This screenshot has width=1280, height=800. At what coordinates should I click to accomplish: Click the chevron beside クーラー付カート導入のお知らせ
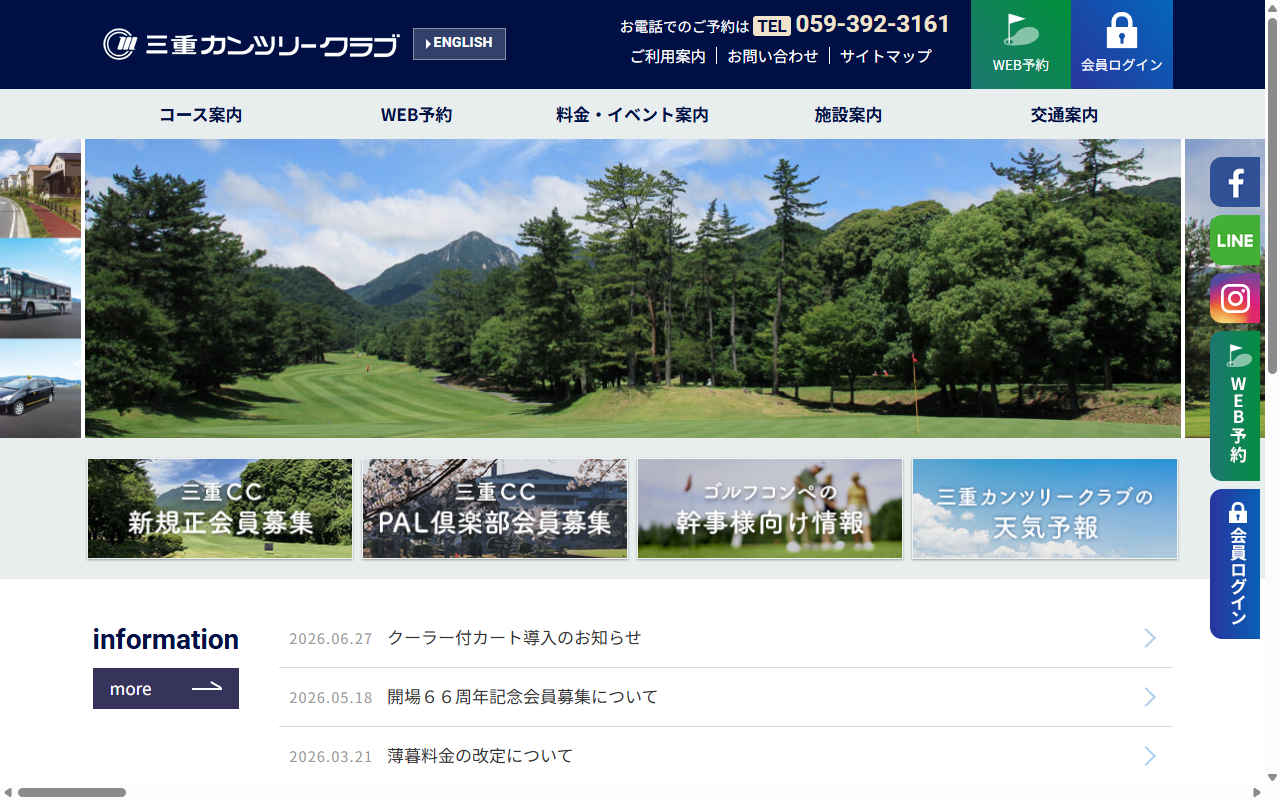point(1150,638)
